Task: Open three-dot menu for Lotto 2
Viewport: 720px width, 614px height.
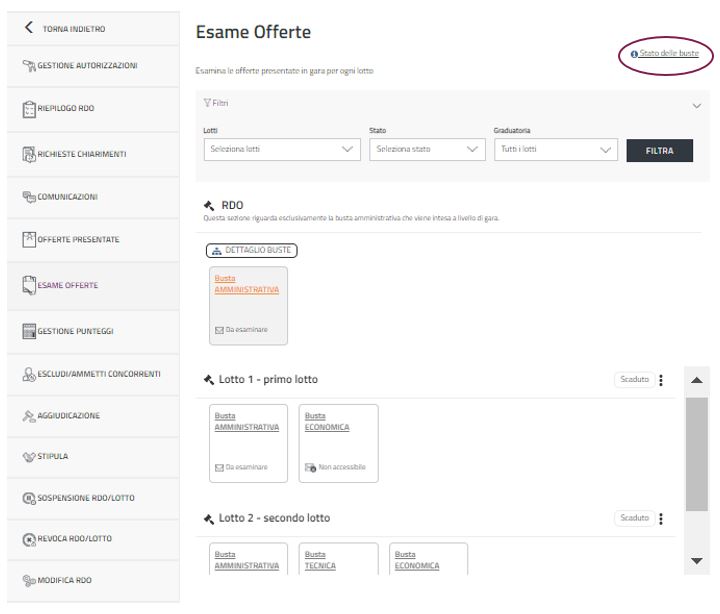Action: pos(661,518)
